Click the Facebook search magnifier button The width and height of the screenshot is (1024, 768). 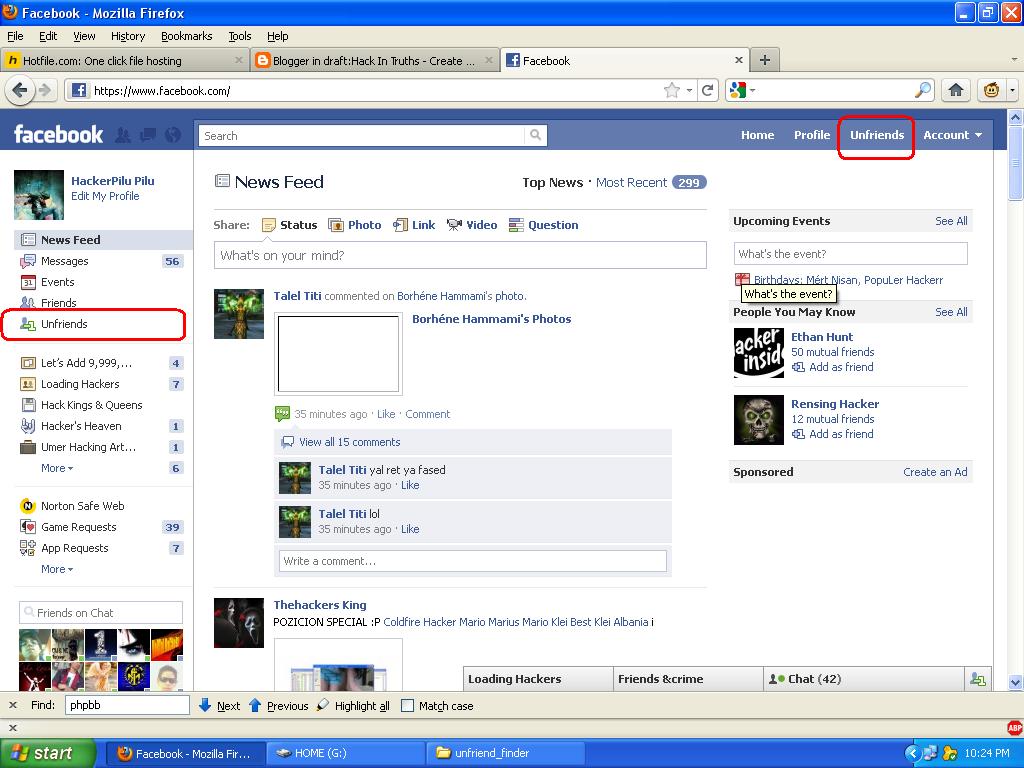536,135
